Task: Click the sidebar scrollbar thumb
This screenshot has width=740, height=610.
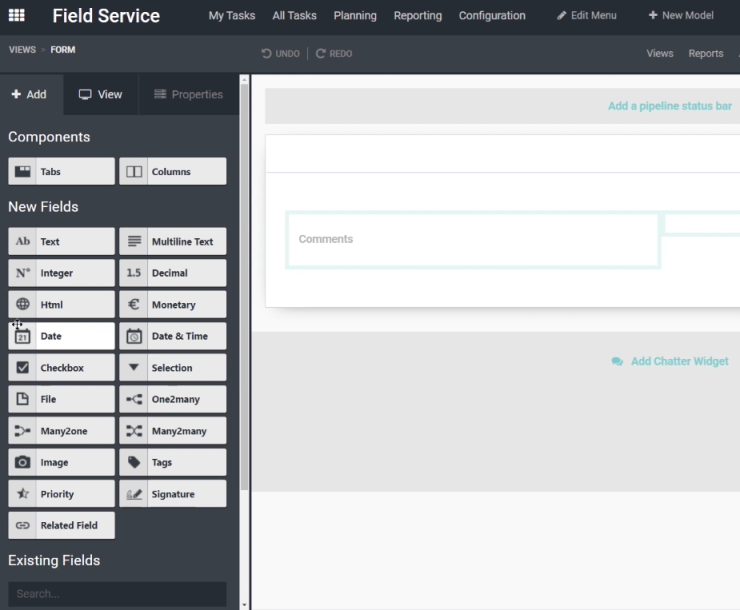Action: (x=244, y=288)
